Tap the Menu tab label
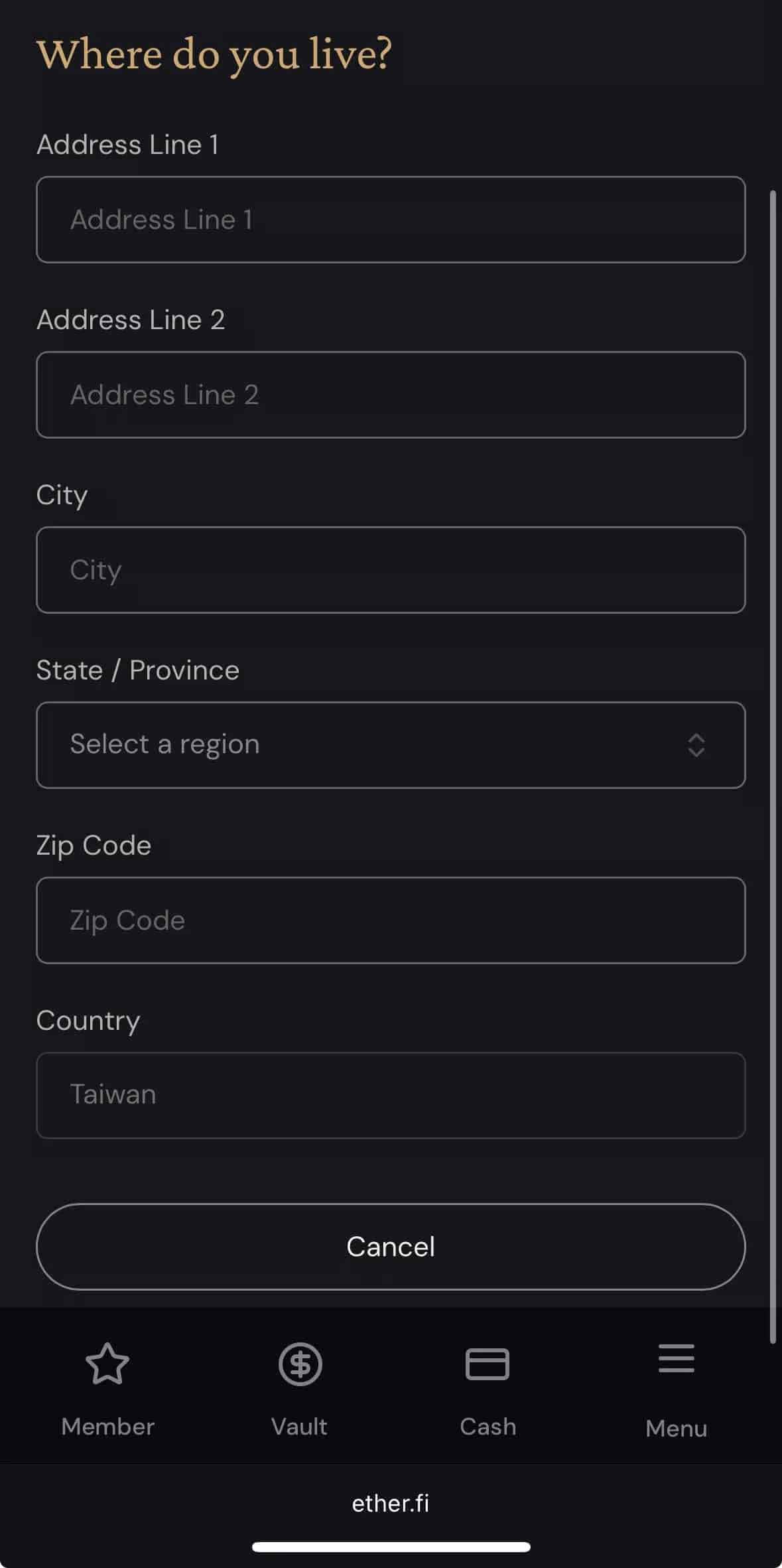Viewport: 782px width, 1568px height. (676, 1428)
